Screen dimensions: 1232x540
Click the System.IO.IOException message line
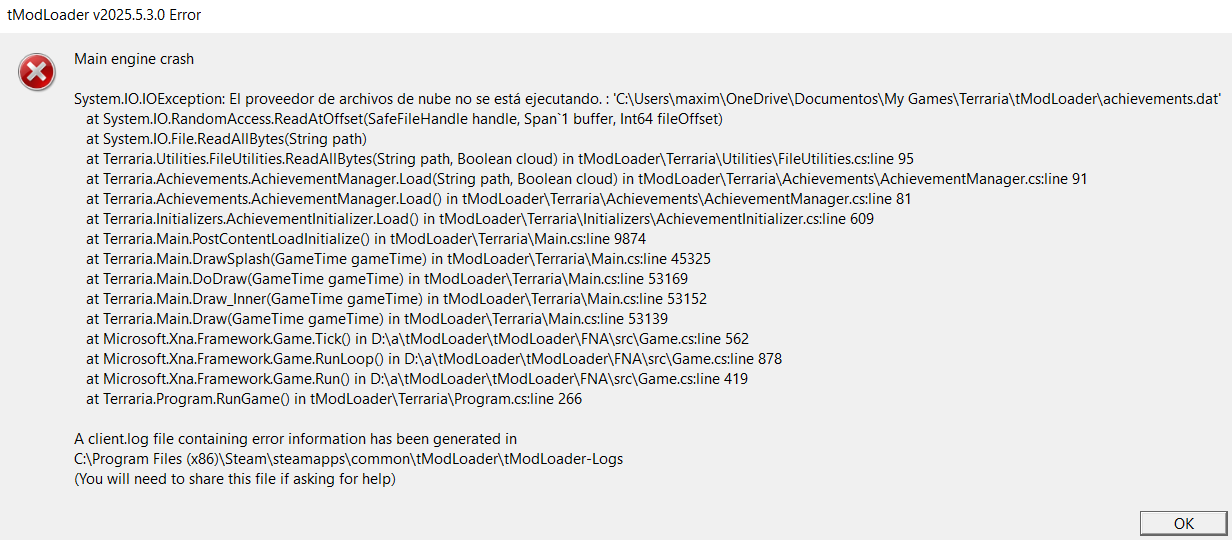pos(648,99)
